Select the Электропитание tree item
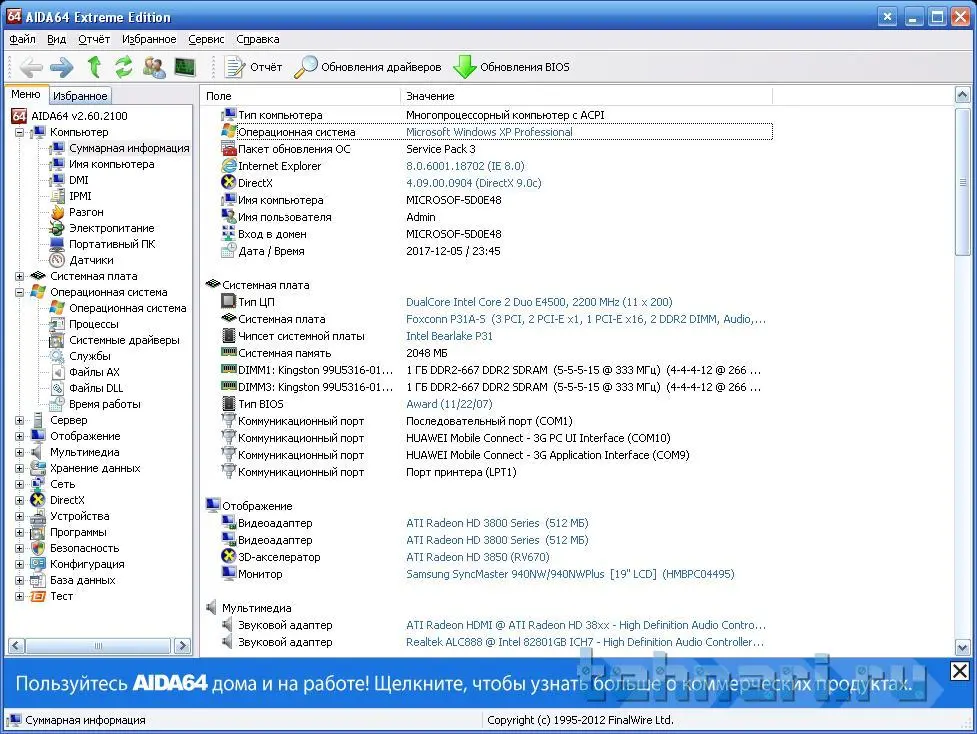The height and width of the screenshot is (734, 977). (112, 228)
